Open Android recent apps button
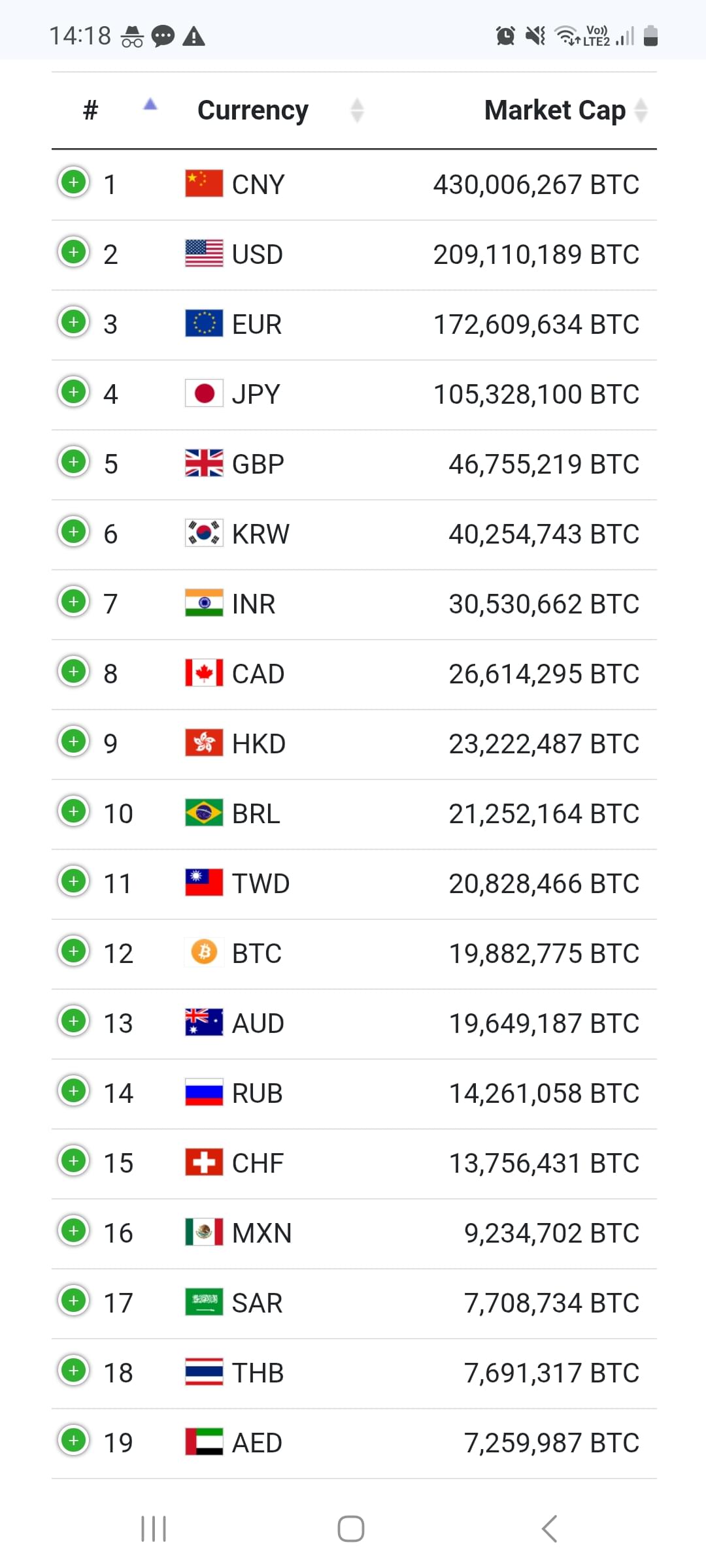This screenshot has width=706, height=1568. [x=154, y=1529]
